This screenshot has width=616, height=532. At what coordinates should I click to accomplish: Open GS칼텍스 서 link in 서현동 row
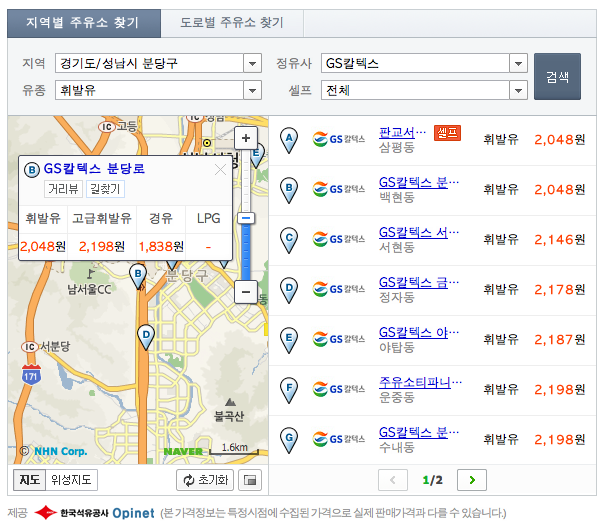[x=419, y=233]
